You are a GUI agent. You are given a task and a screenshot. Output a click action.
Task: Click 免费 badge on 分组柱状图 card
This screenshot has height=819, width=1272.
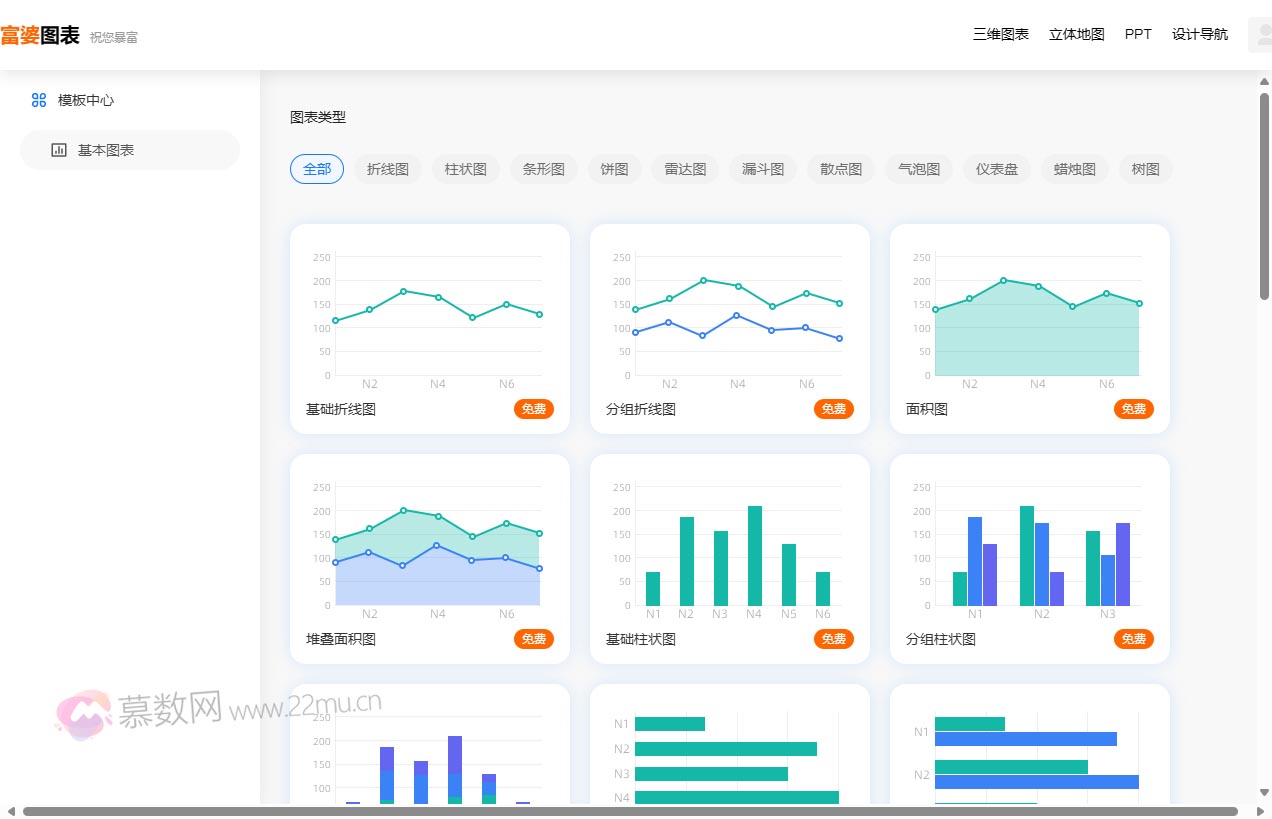coord(1133,639)
